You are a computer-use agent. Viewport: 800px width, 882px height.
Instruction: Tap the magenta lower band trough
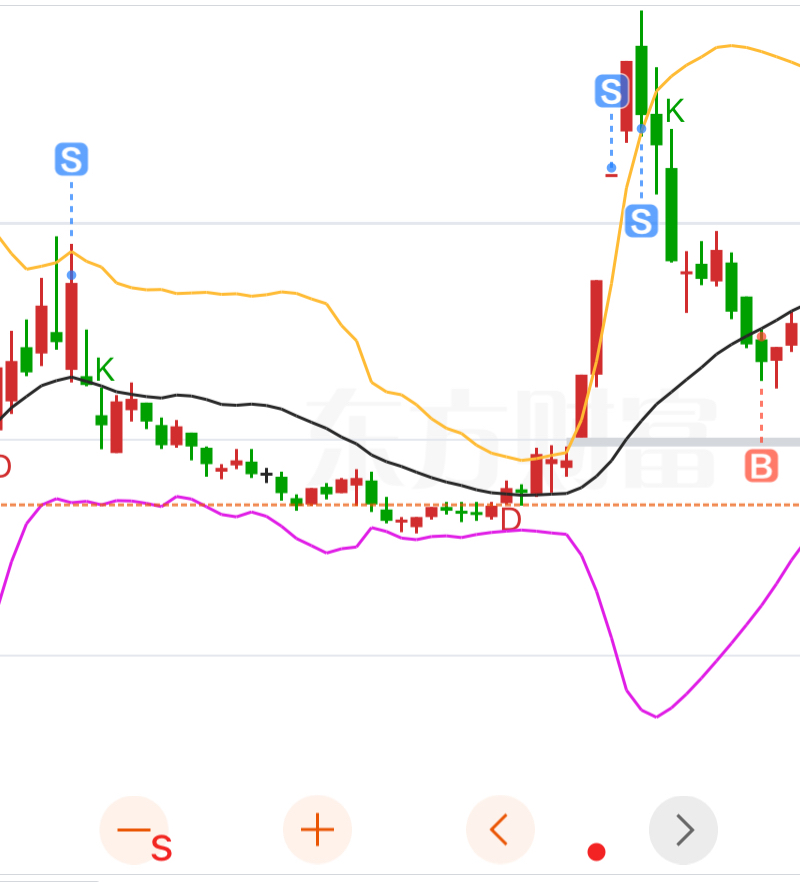point(656,716)
